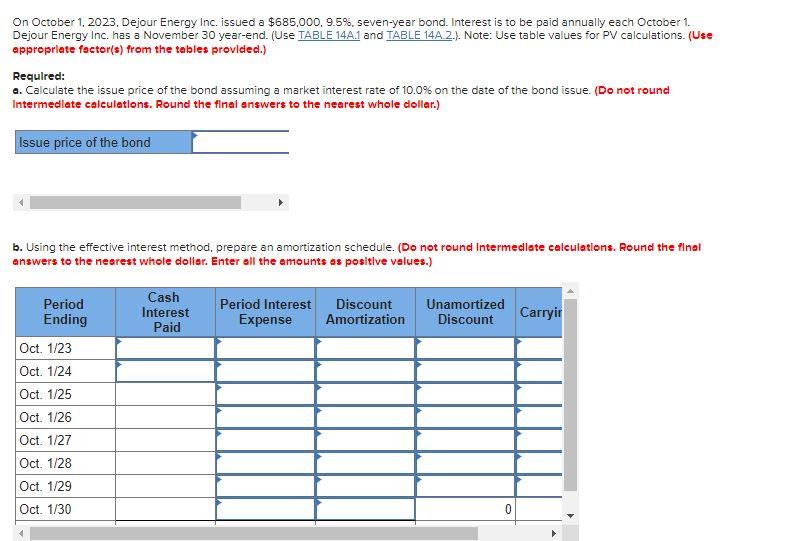Click Discount Amortization cell for Oct. 1/24

point(365,371)
